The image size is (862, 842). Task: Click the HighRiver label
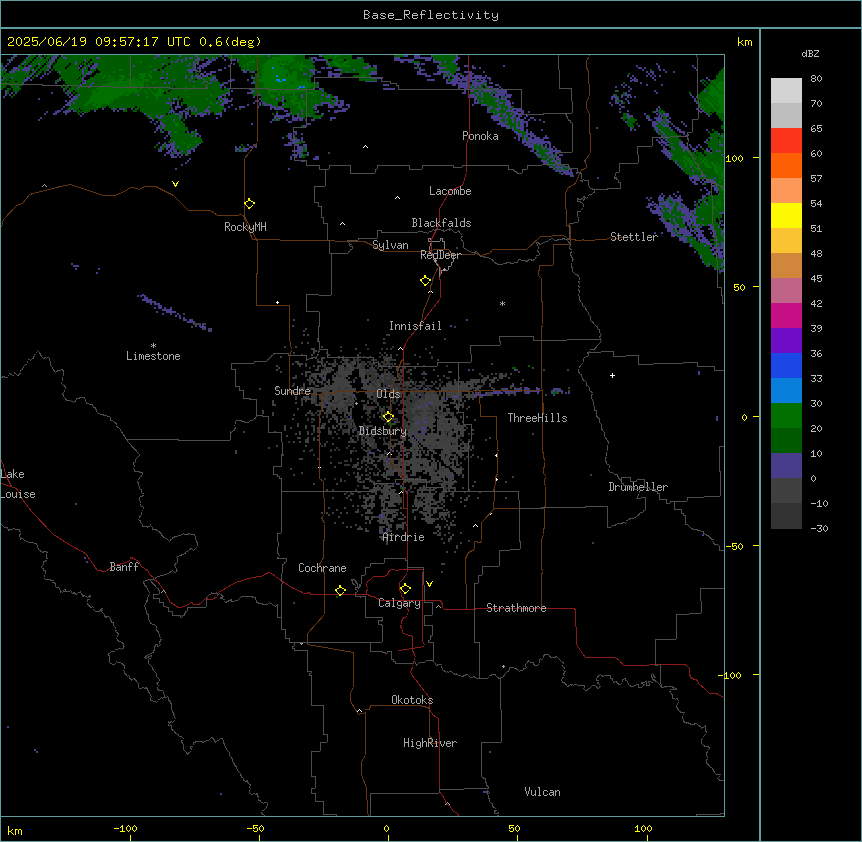click(430, 743)
